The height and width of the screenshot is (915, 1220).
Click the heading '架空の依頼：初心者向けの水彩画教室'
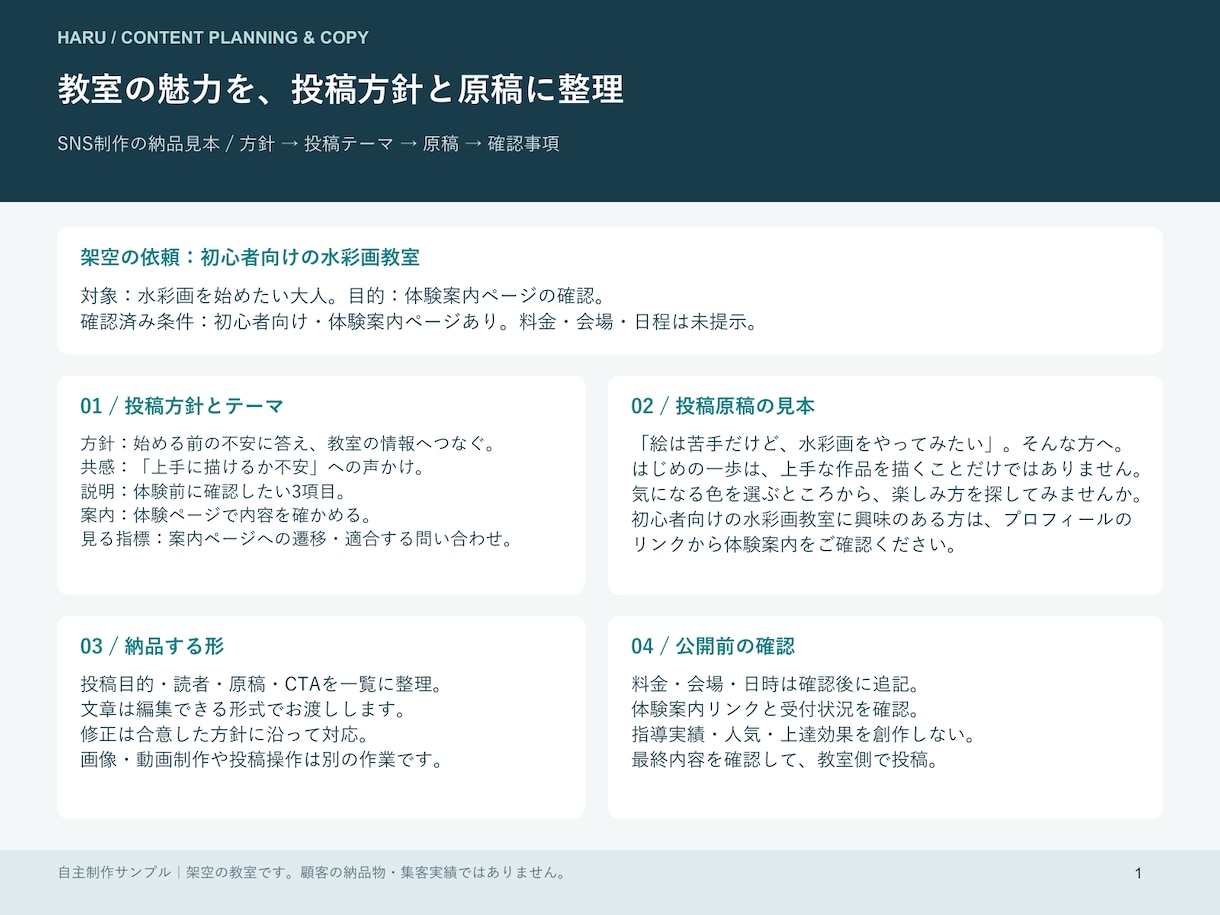249,257
